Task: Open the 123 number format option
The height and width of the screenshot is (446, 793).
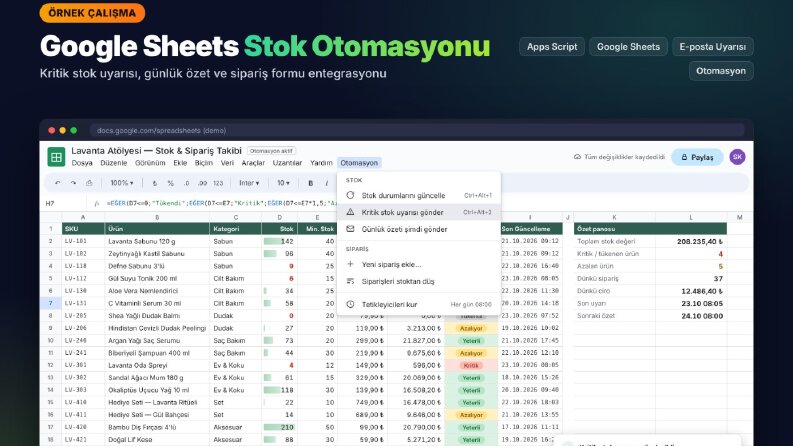Action: click(218, 183)
